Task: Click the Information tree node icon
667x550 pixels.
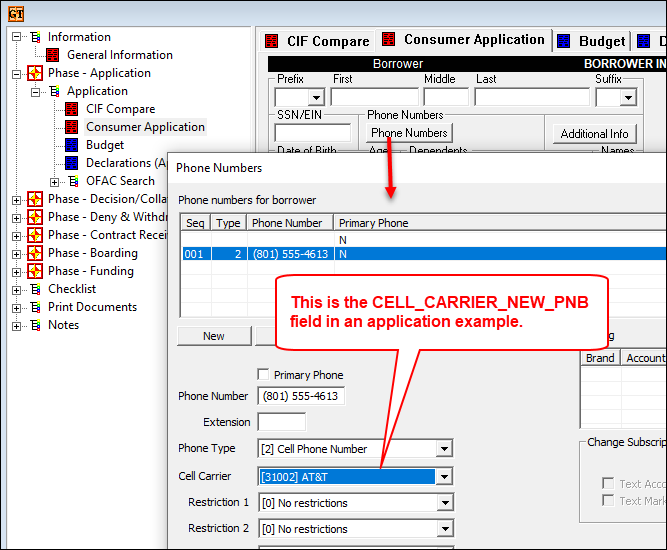Action: (x=36, y=37)
